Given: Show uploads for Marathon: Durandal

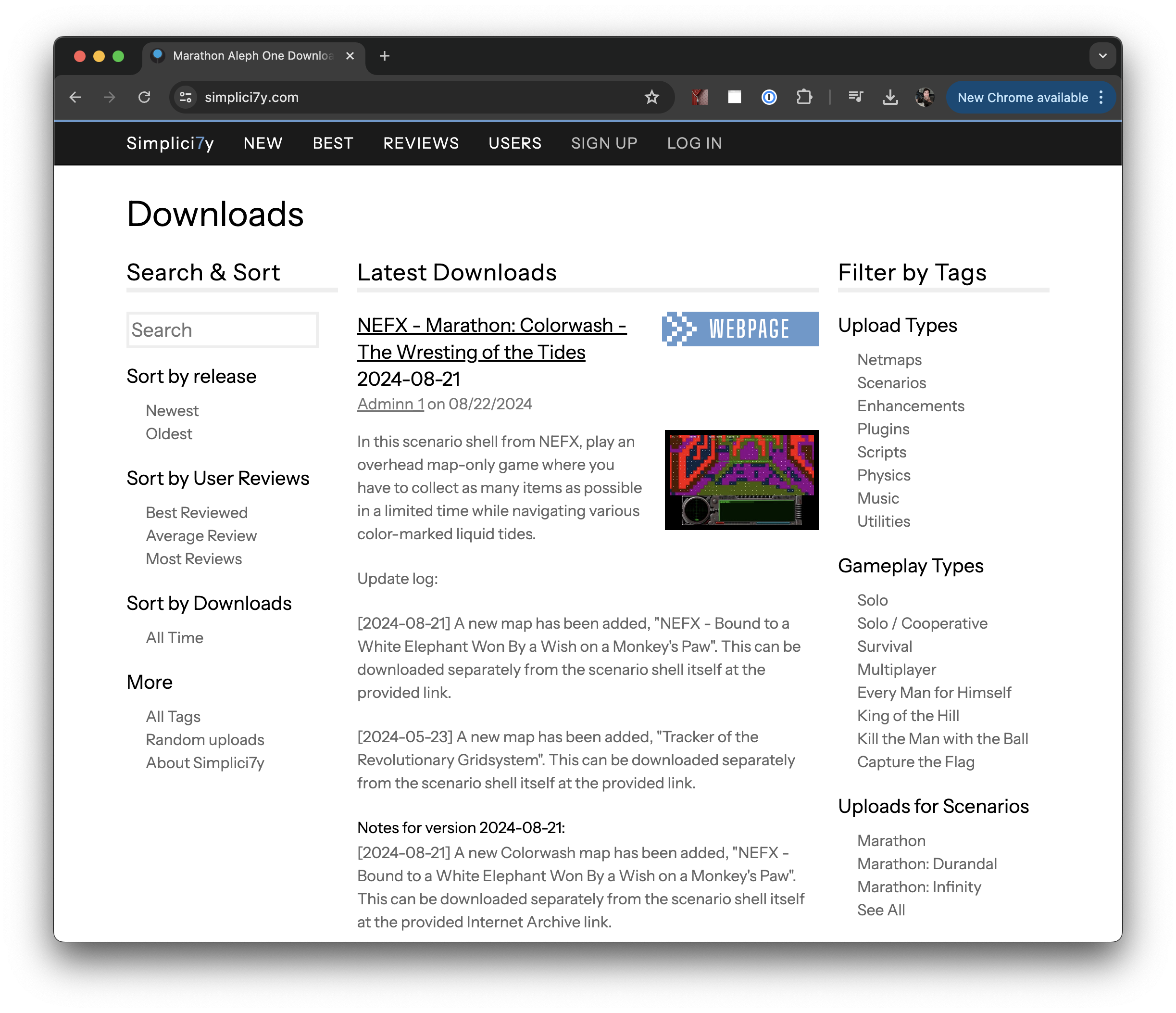Looking at the screenshot, I should point(927,864).
